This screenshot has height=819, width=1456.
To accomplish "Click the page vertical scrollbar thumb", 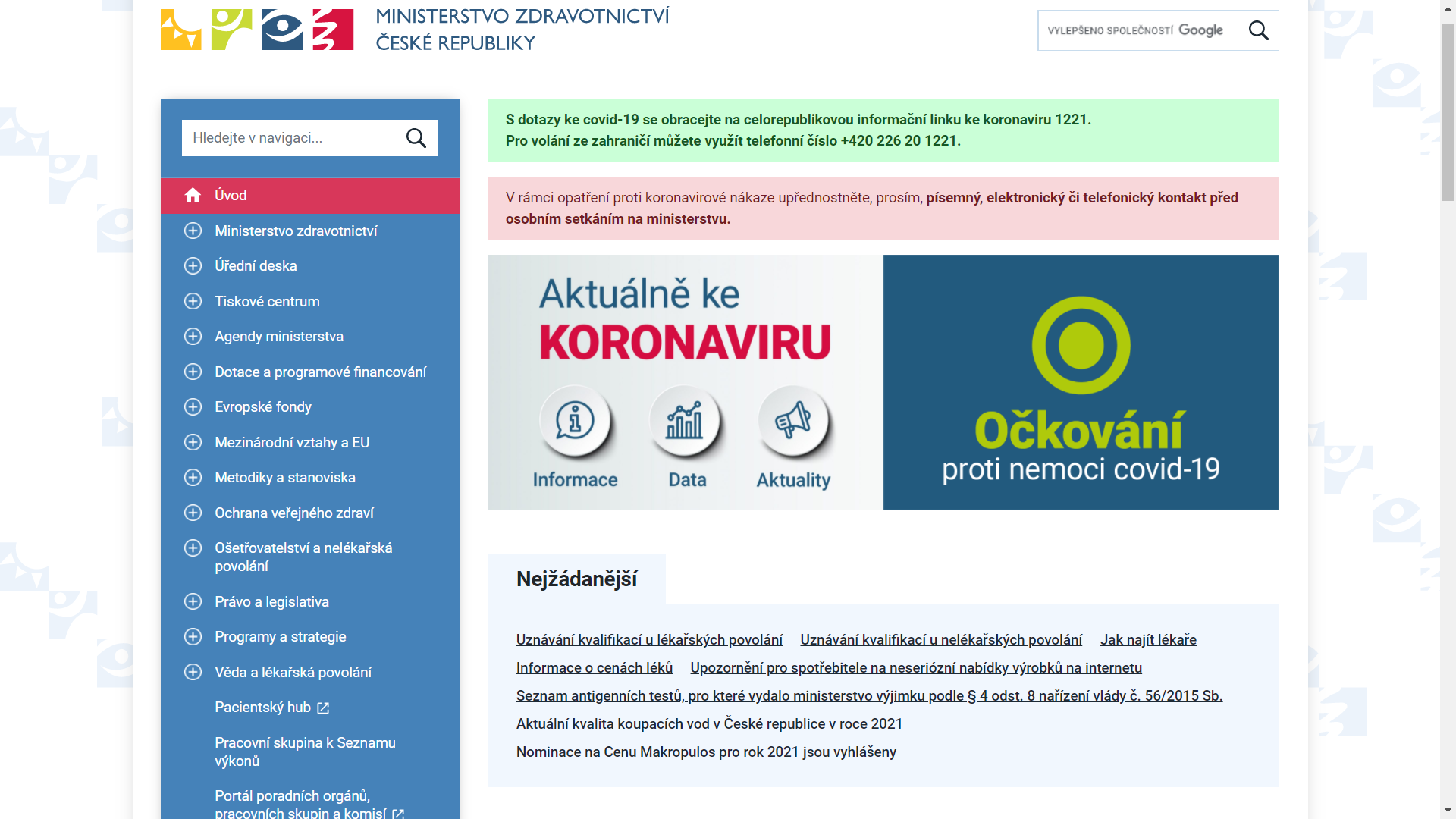I will click(x=1448, y=114).
